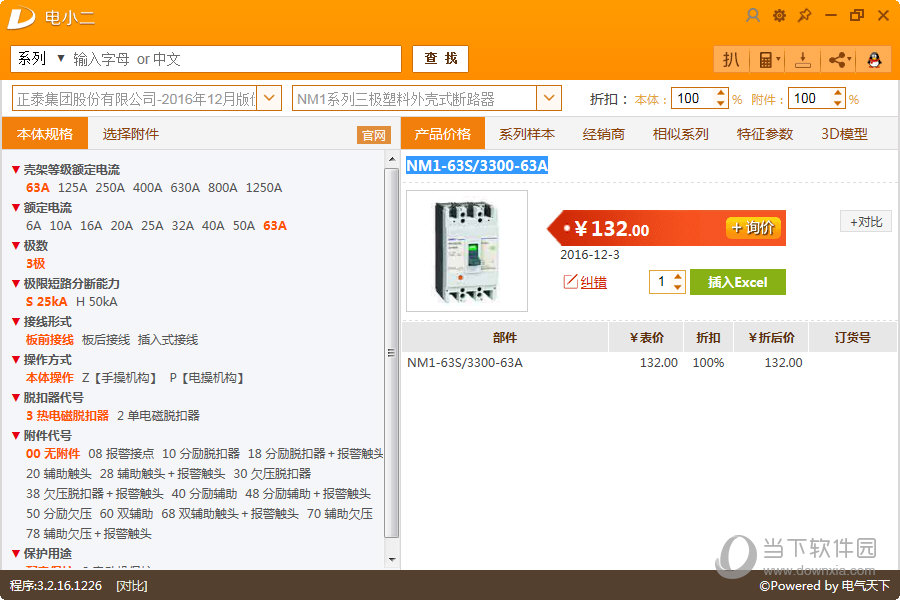The image size is (900, 600).
Task: Pin the window with the pushpin icon
Action: pos(805,16)
